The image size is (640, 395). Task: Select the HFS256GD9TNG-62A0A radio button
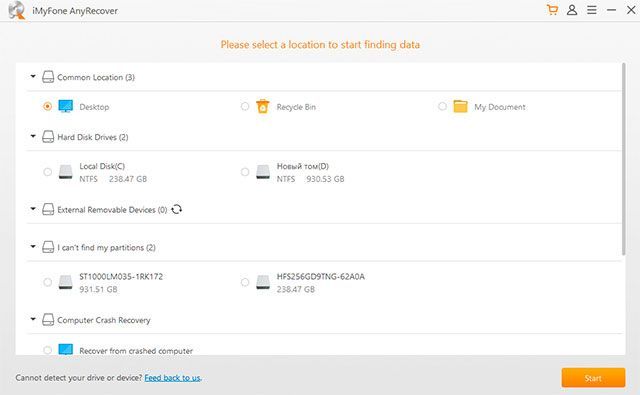pos(245,282)
